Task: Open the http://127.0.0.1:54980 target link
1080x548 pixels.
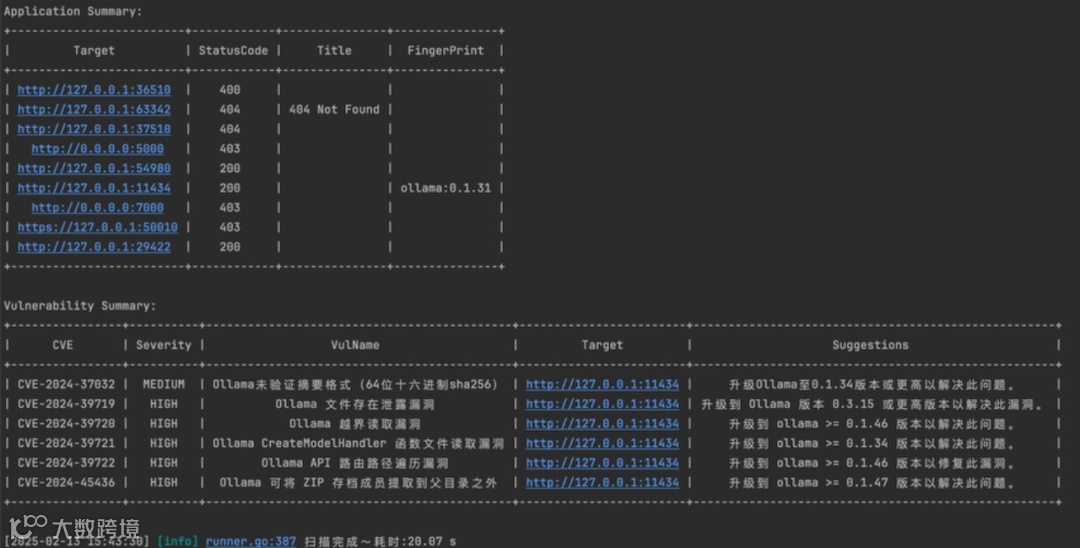Action: (94, 168)
